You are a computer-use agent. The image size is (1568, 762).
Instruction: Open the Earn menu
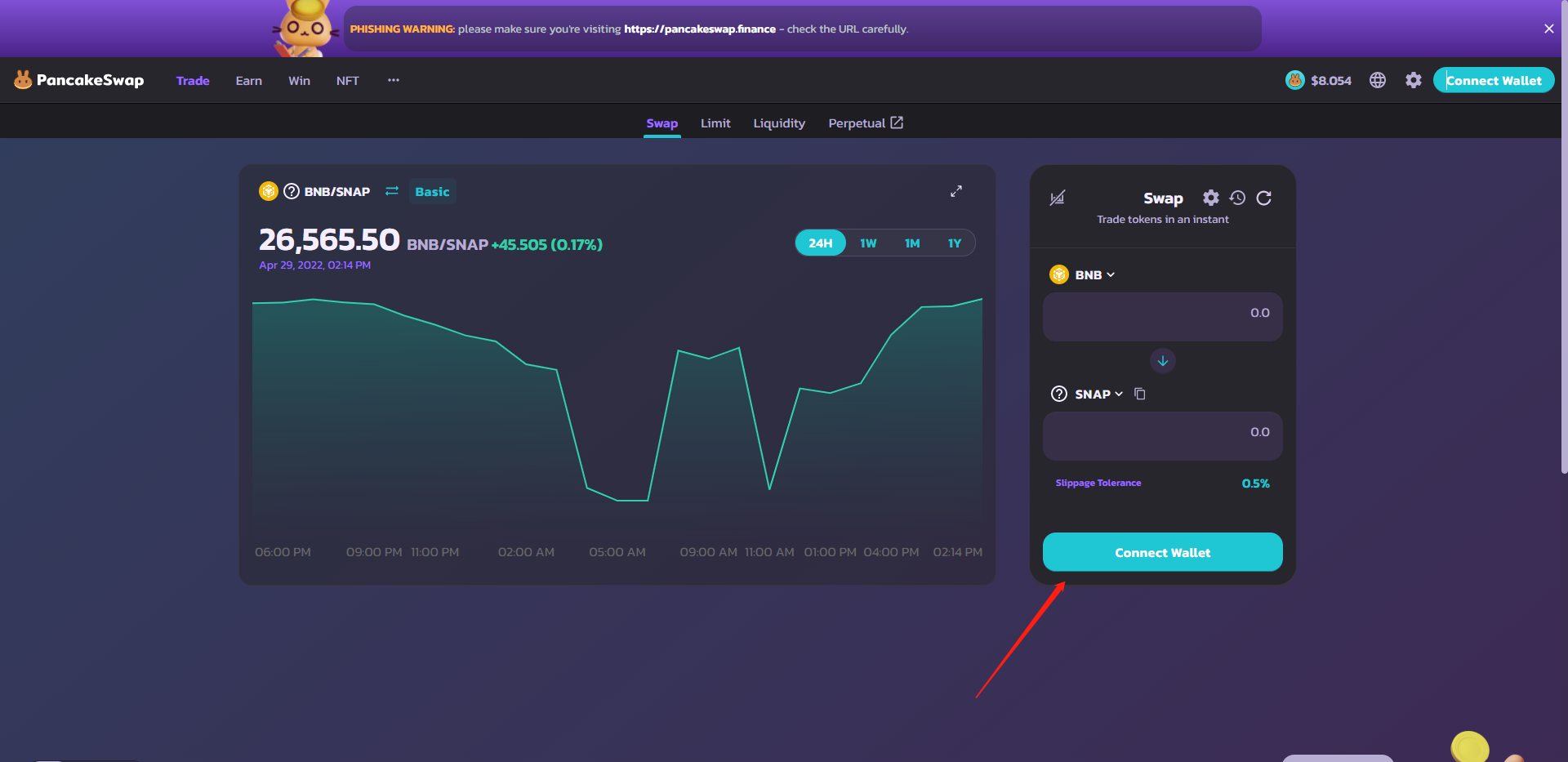pos(249,80)
